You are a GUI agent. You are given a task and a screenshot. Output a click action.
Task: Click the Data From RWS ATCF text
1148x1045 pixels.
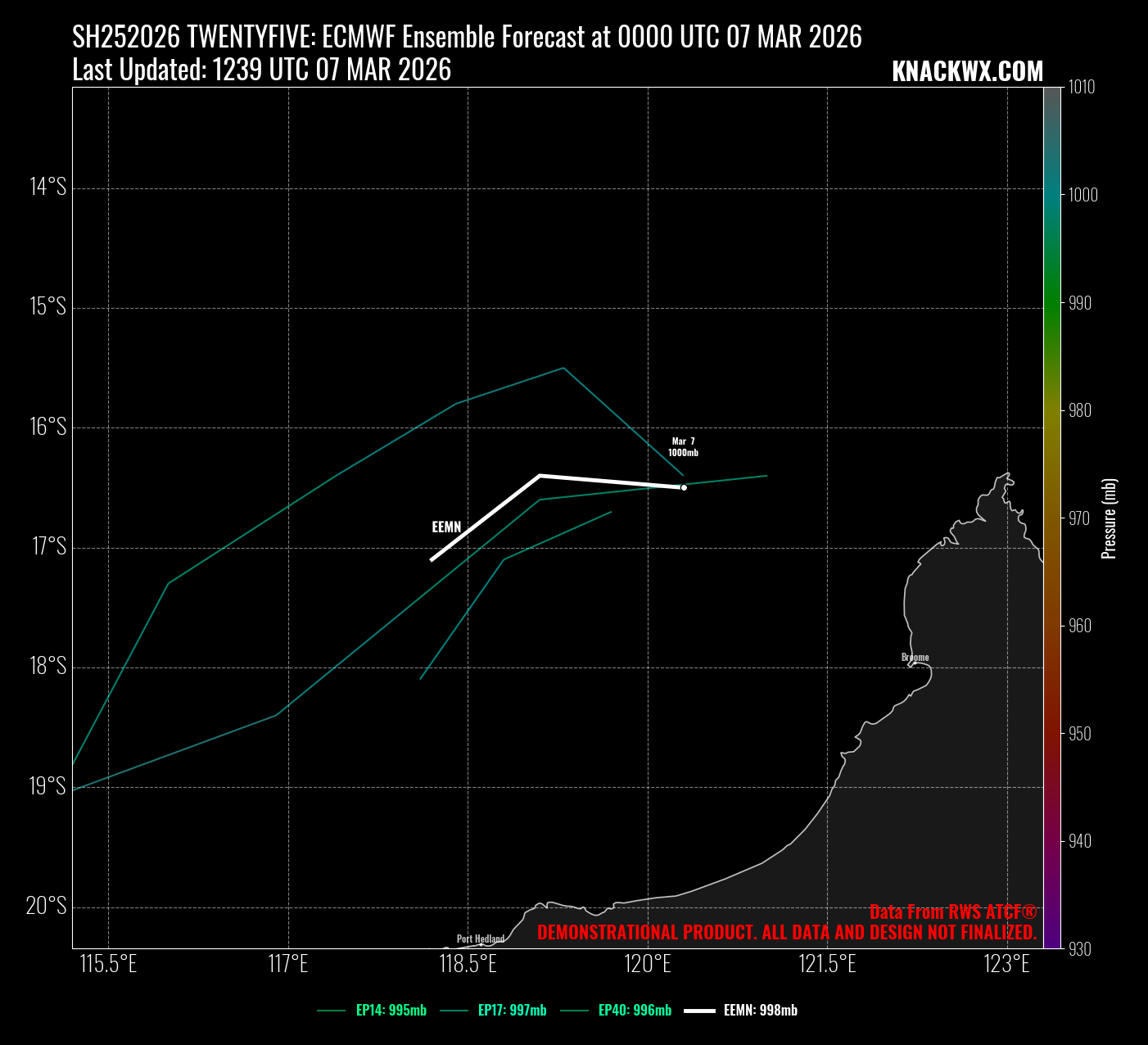(x=952, y=912)
